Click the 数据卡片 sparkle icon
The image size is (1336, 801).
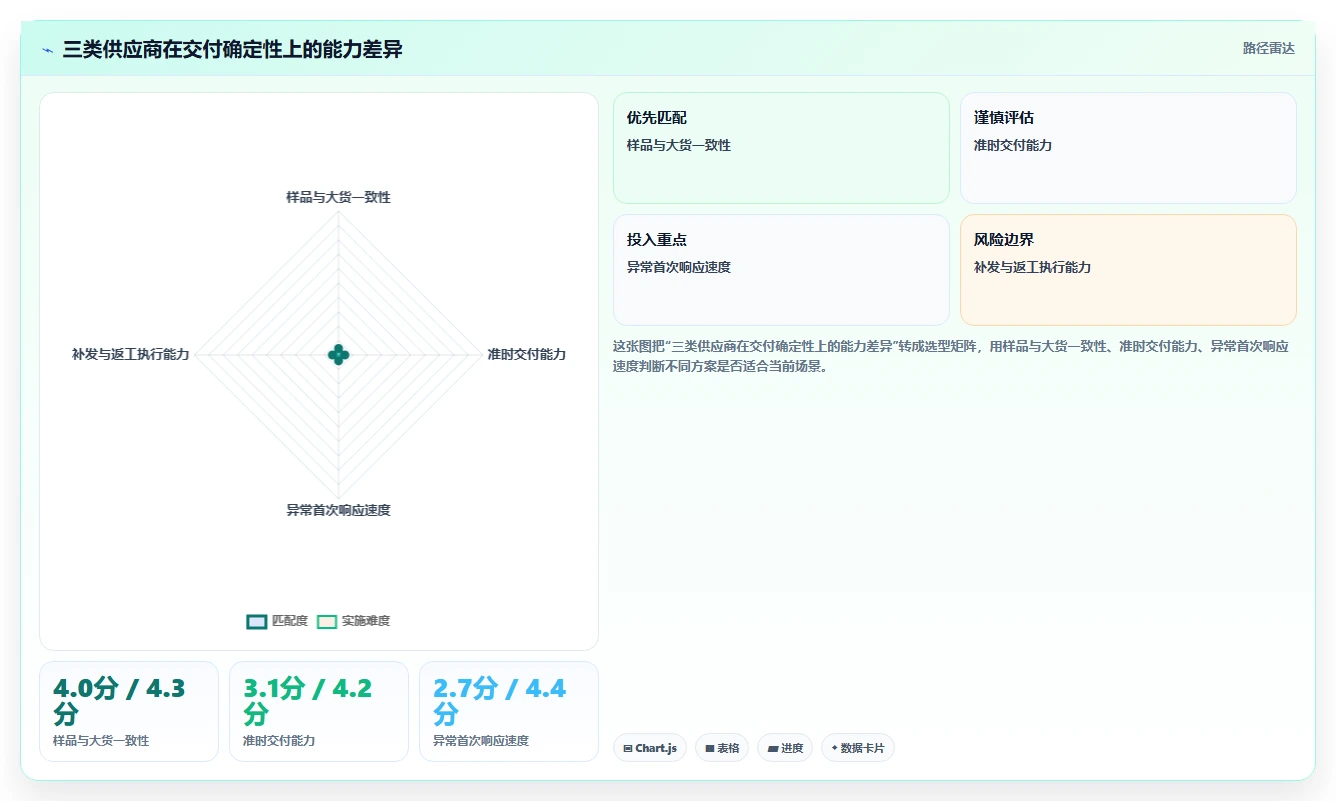tap(834, 748)
